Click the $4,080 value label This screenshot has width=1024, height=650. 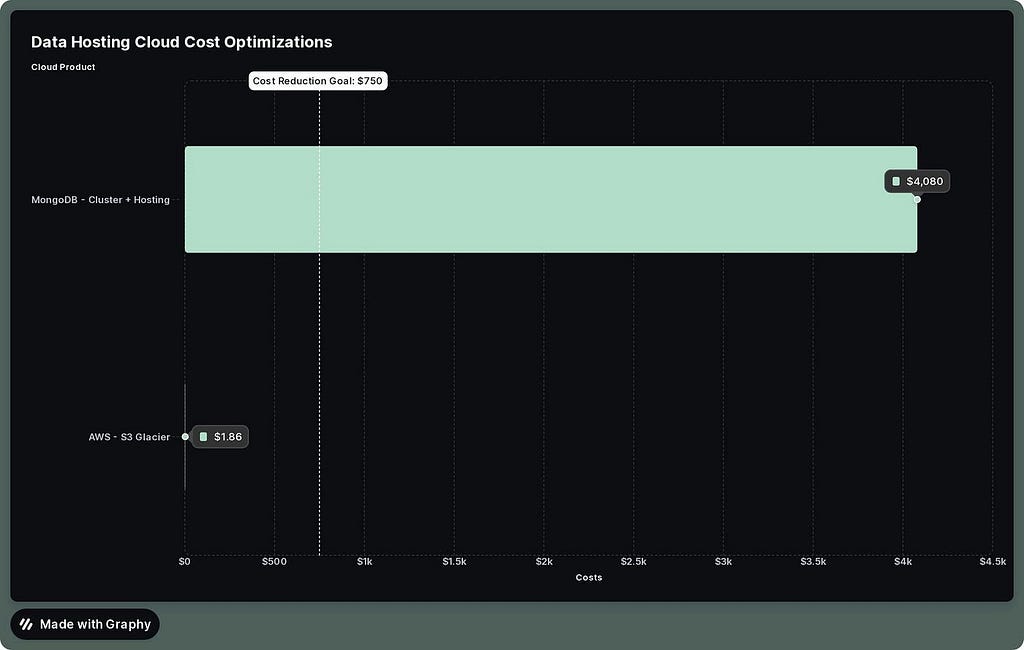coord(918,181)
